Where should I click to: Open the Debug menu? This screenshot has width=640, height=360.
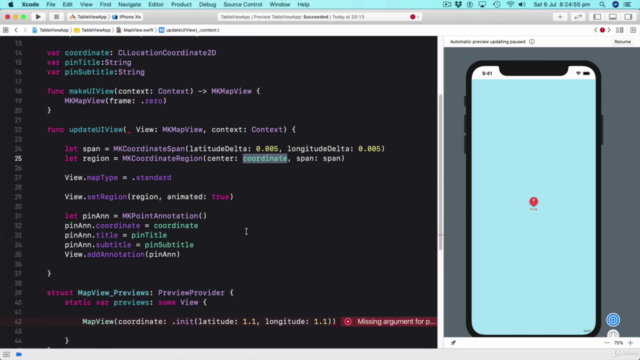pos(207,4)
